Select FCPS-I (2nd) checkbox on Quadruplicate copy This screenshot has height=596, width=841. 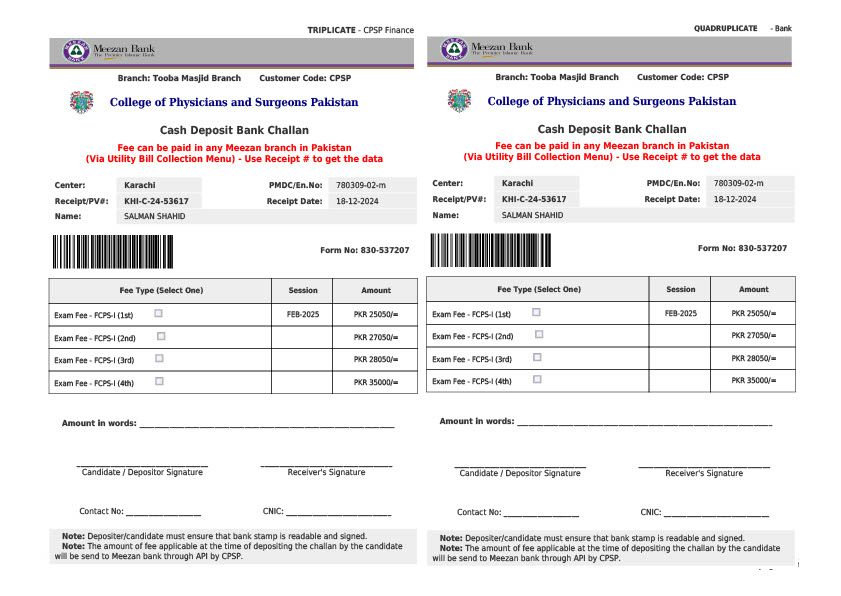point(538,335)
